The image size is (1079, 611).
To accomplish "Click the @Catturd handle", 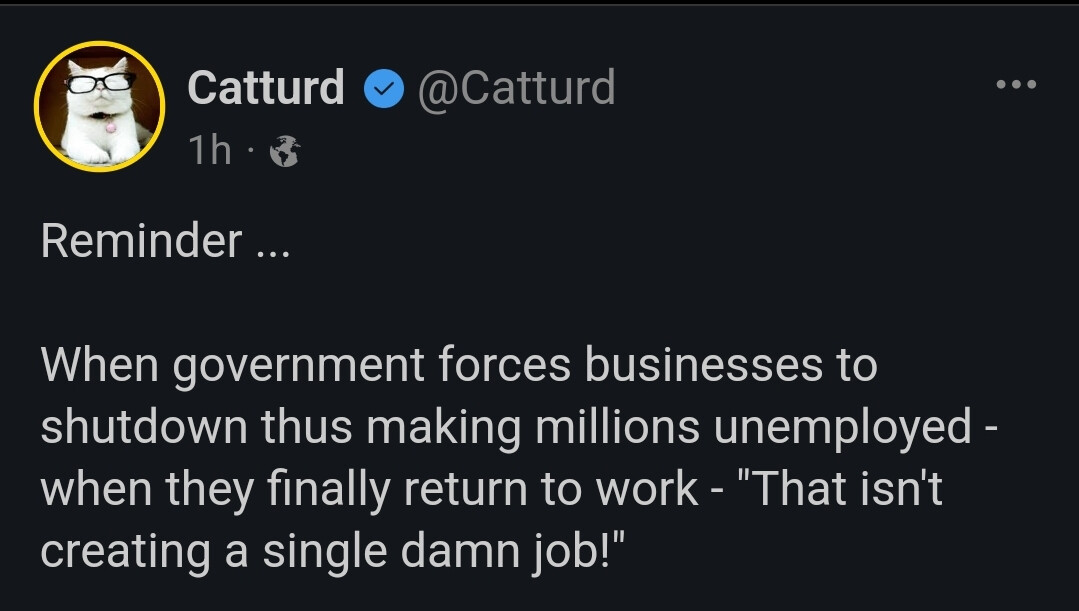I will point(515,88).
